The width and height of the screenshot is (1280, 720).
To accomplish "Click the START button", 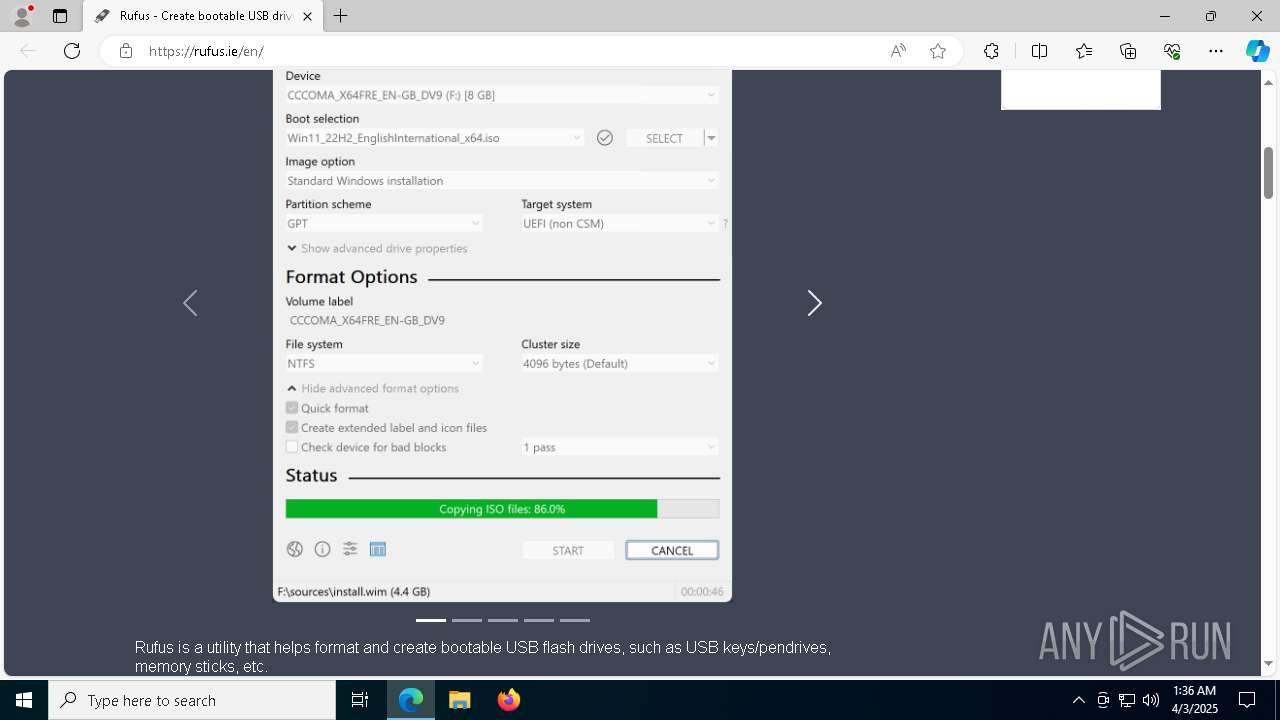I will coord(568,550).
